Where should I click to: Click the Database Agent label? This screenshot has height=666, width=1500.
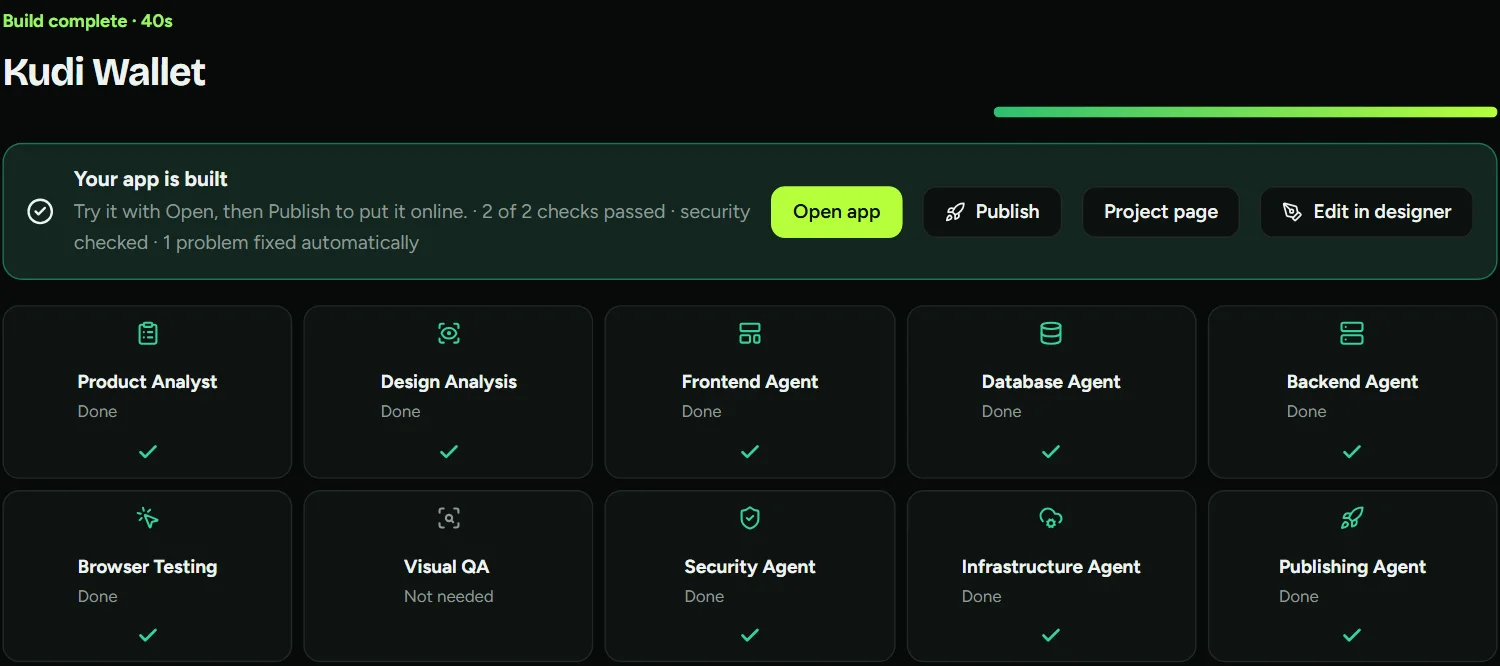[x=1051, y=382]
